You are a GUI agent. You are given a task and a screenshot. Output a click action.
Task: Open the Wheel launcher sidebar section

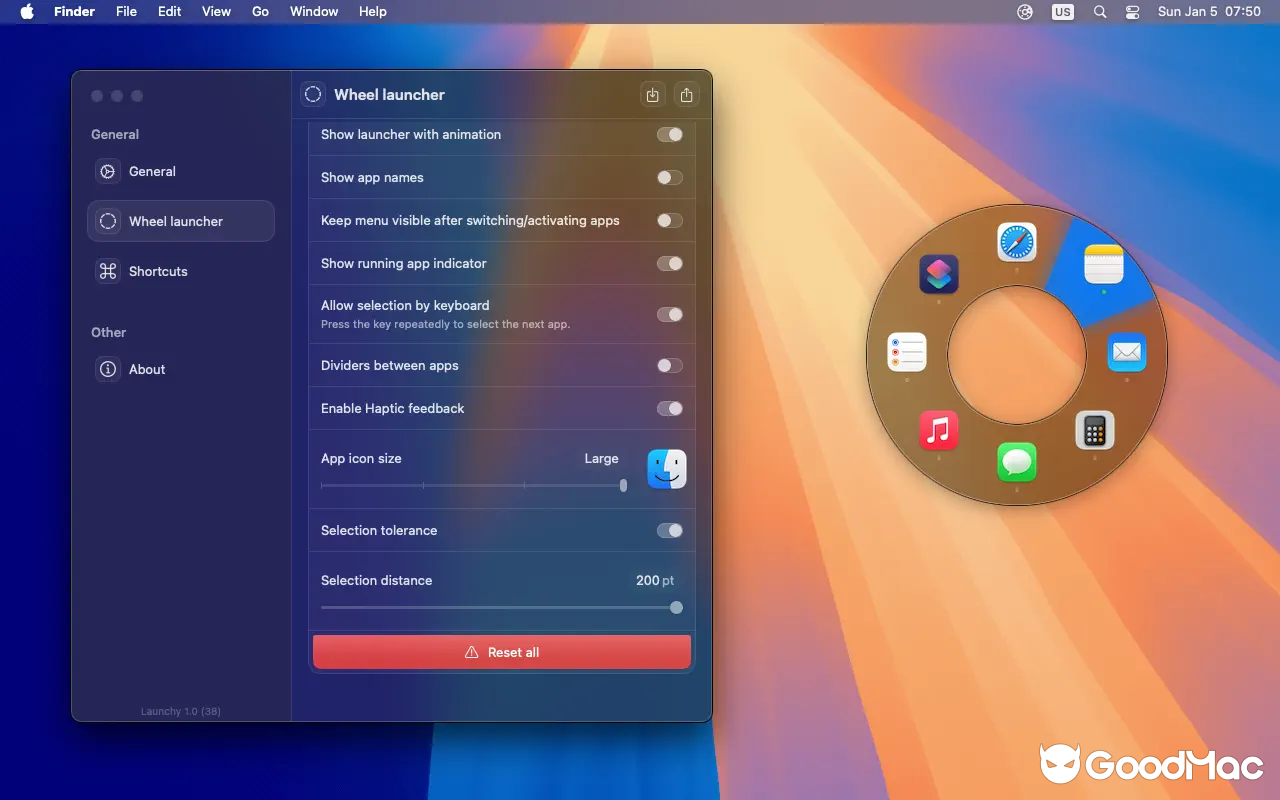[181, 221]
